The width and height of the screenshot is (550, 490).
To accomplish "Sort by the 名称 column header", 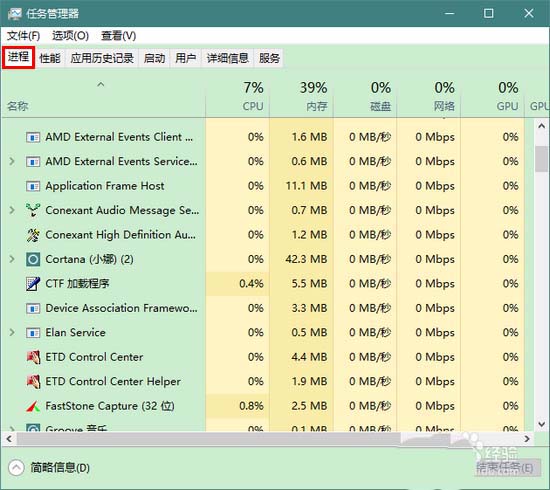I will coord(103,96).
